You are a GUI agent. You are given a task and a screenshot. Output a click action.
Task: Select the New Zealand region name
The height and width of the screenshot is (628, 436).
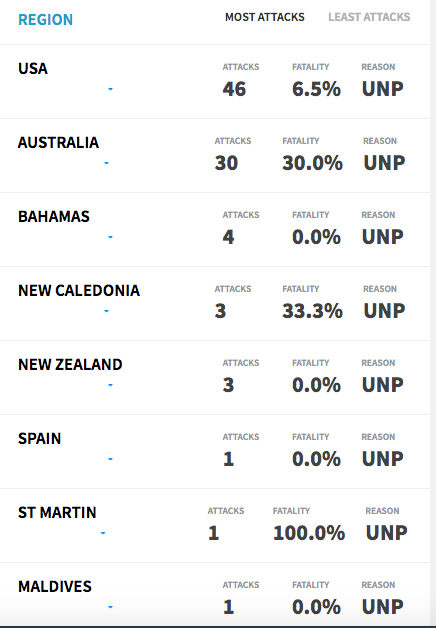pos(70,364)
